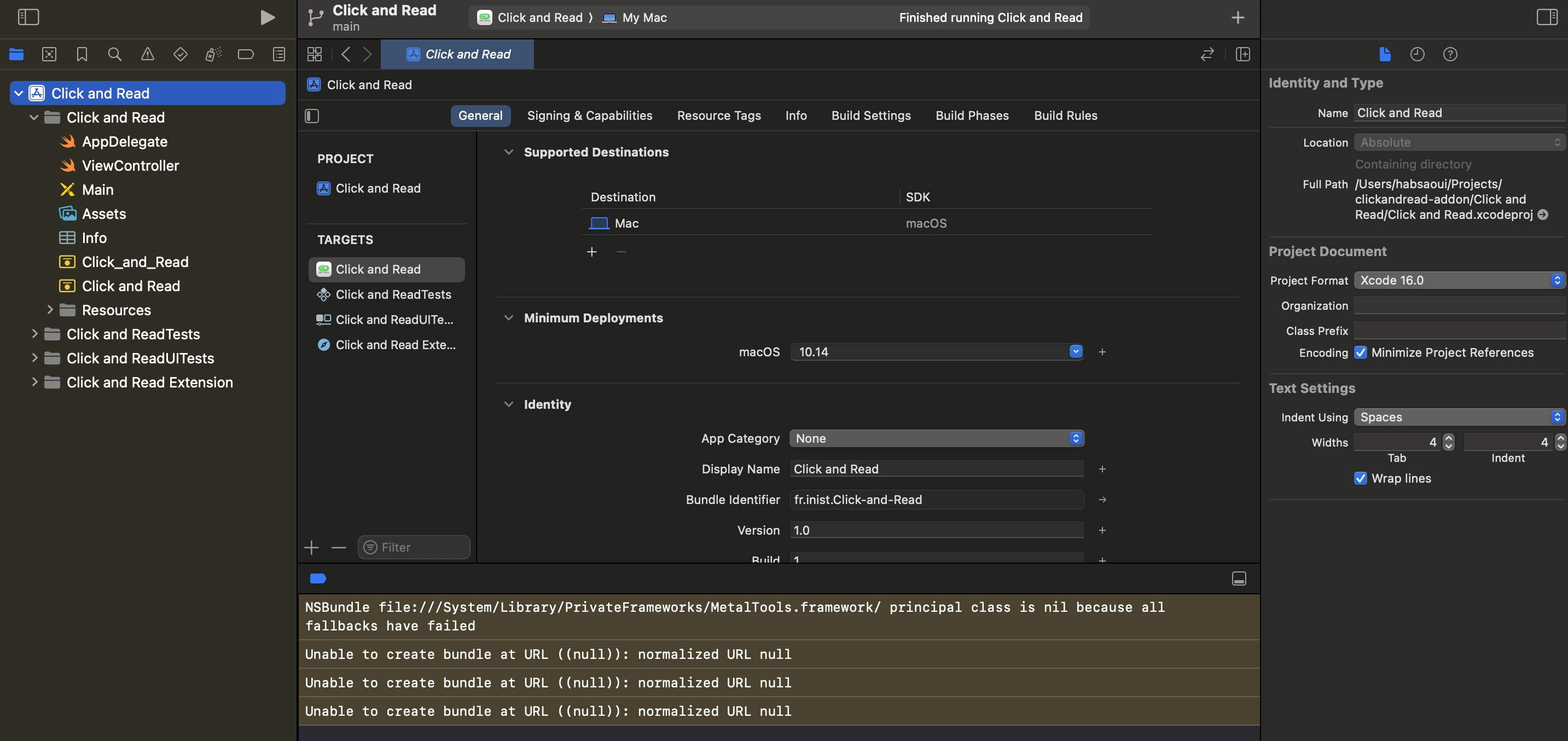Toggle the Wrap lines checkbox
Screen dimensions: 1568x741
point(1361,478)
